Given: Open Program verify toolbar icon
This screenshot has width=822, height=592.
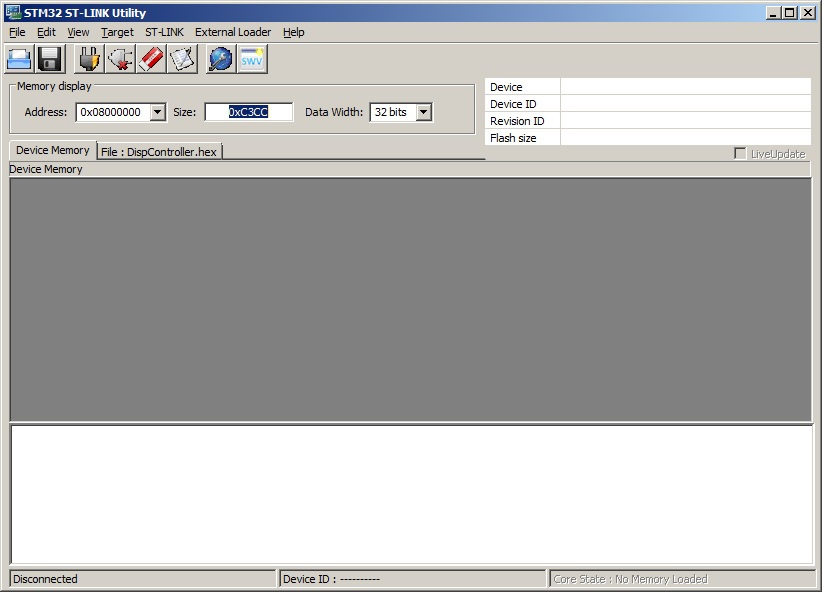Looking at the screenshot, I should pyautogui.click(x=182, y=59).
